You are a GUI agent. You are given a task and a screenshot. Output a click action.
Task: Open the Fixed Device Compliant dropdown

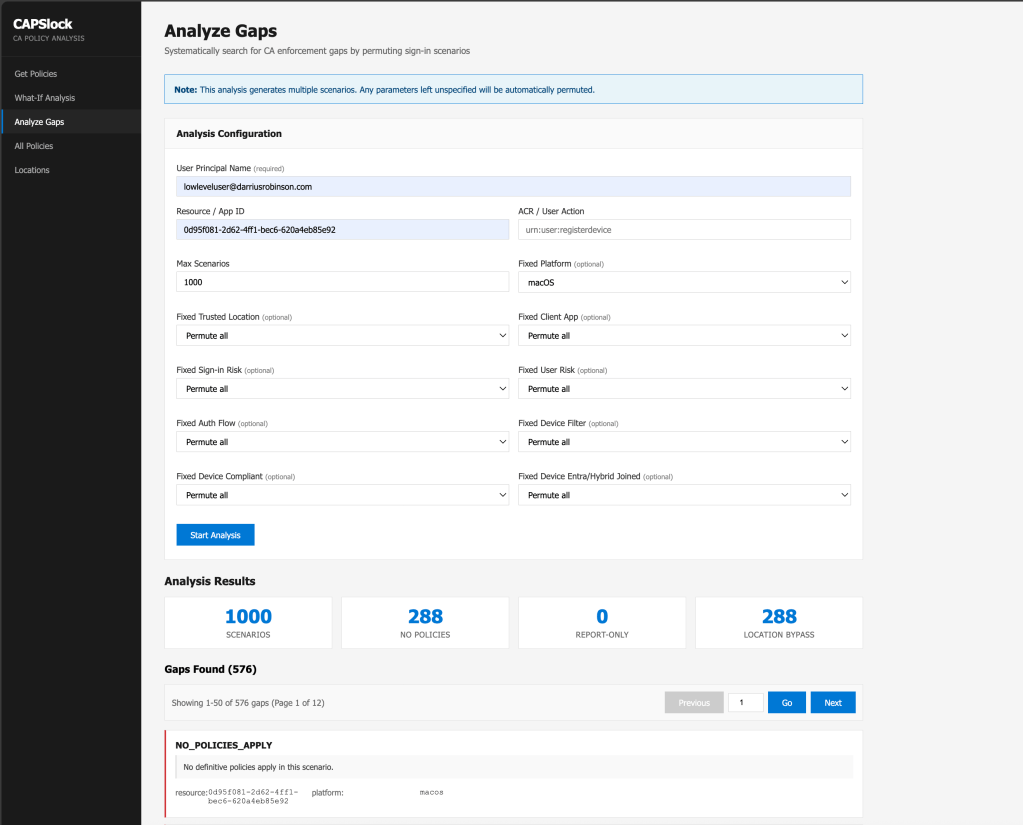click(x=342, y=495)
